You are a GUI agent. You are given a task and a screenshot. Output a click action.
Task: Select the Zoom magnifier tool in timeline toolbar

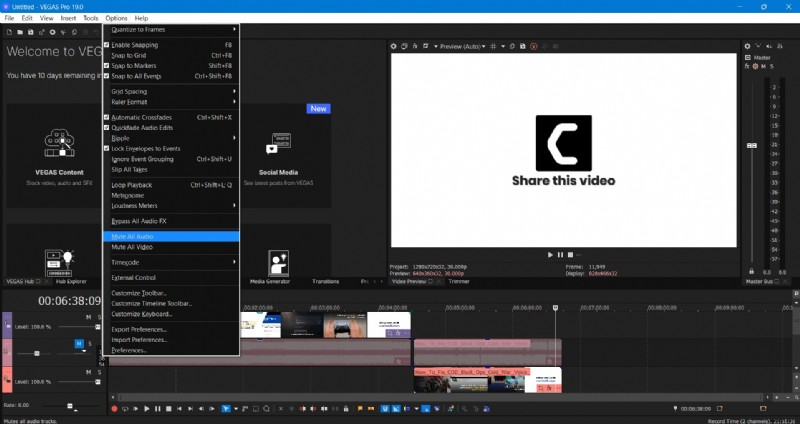click(x=266, y=409)
